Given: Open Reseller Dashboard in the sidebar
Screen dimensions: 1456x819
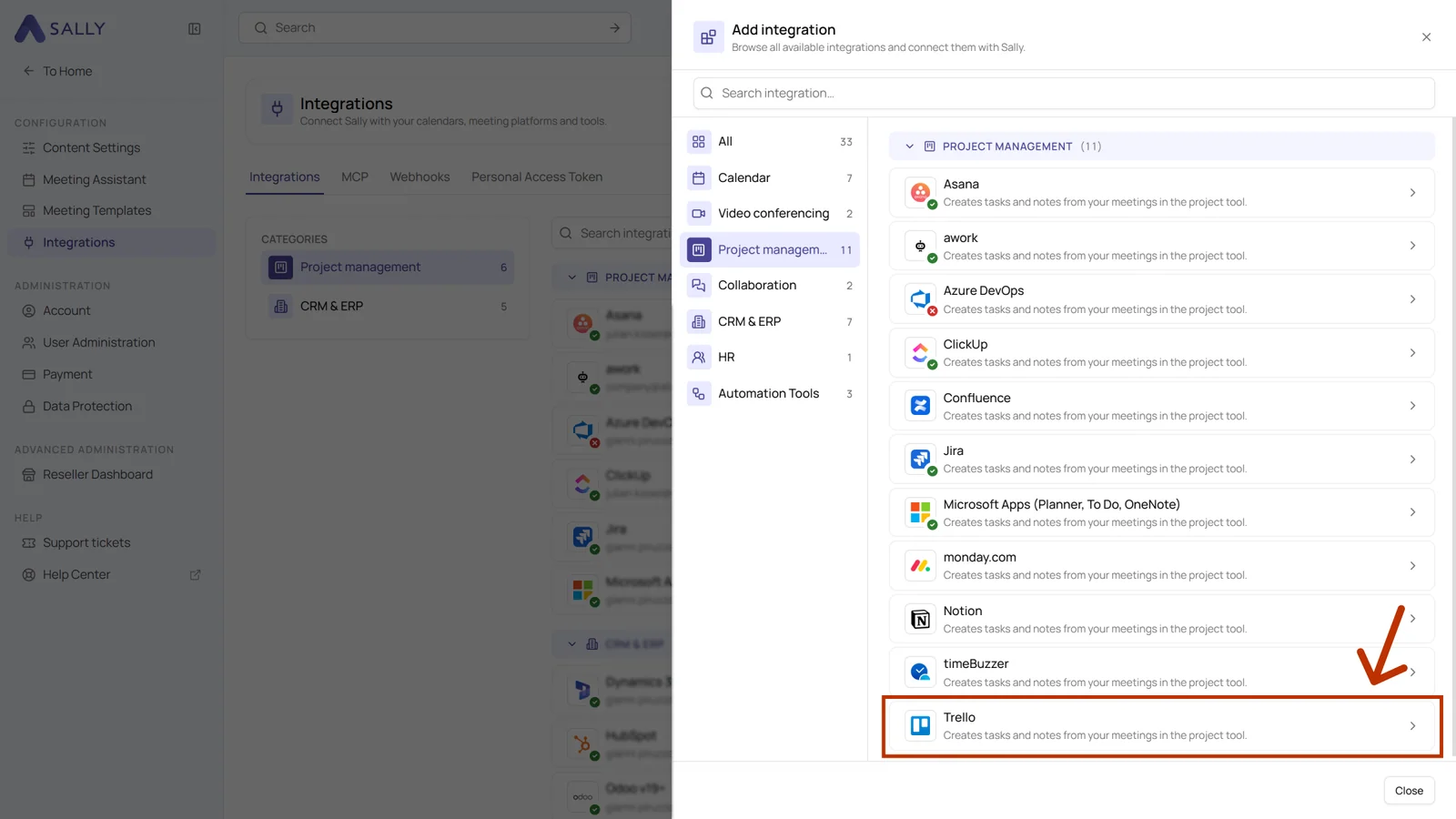Looking at the screenshot, I should 111,474.
